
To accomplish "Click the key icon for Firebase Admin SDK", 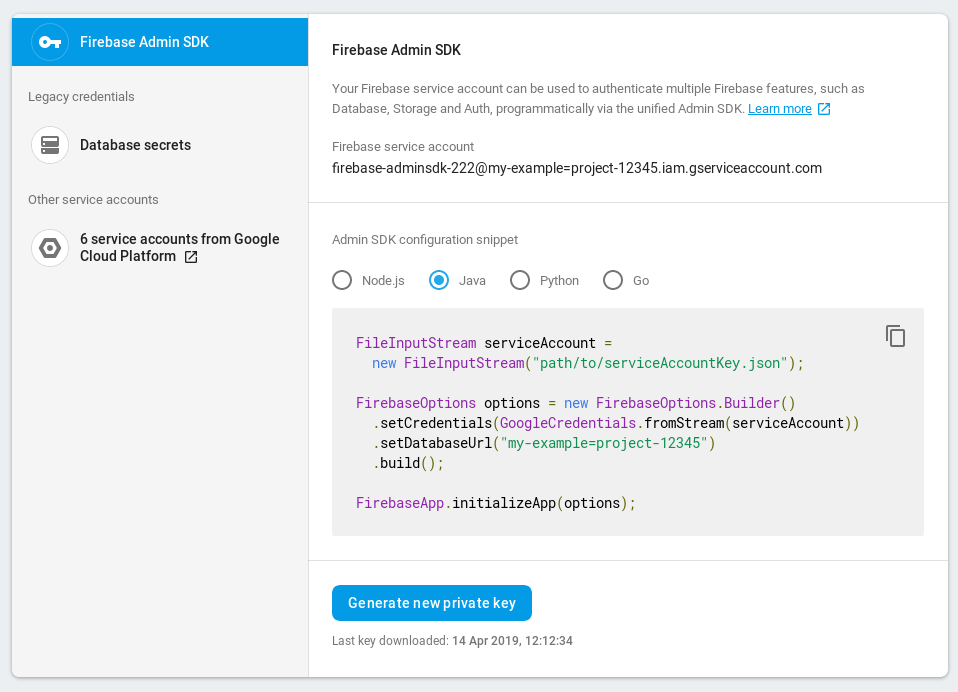I will pos(50,42).
